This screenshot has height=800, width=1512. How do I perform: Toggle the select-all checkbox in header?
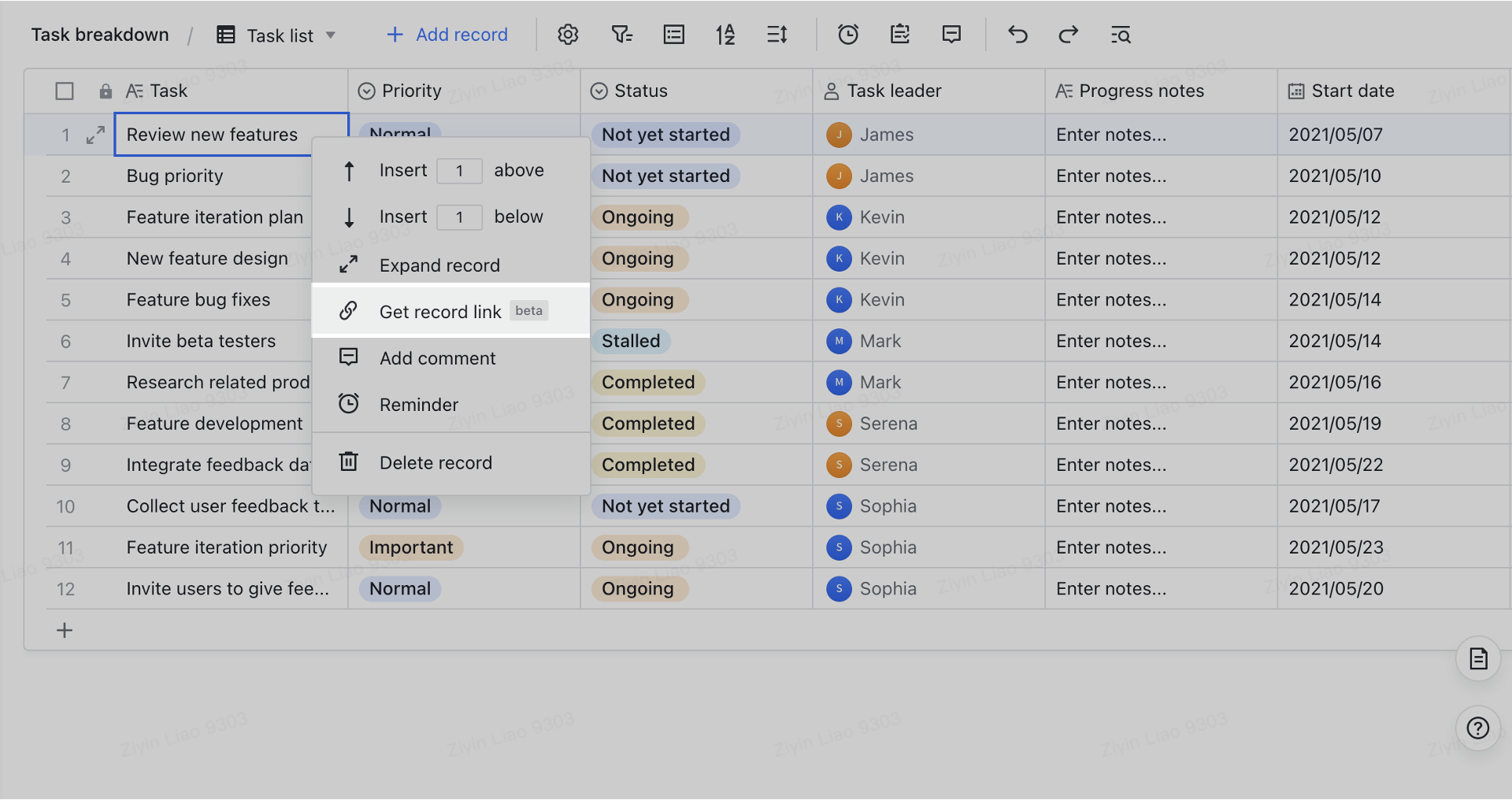[65, 91]
